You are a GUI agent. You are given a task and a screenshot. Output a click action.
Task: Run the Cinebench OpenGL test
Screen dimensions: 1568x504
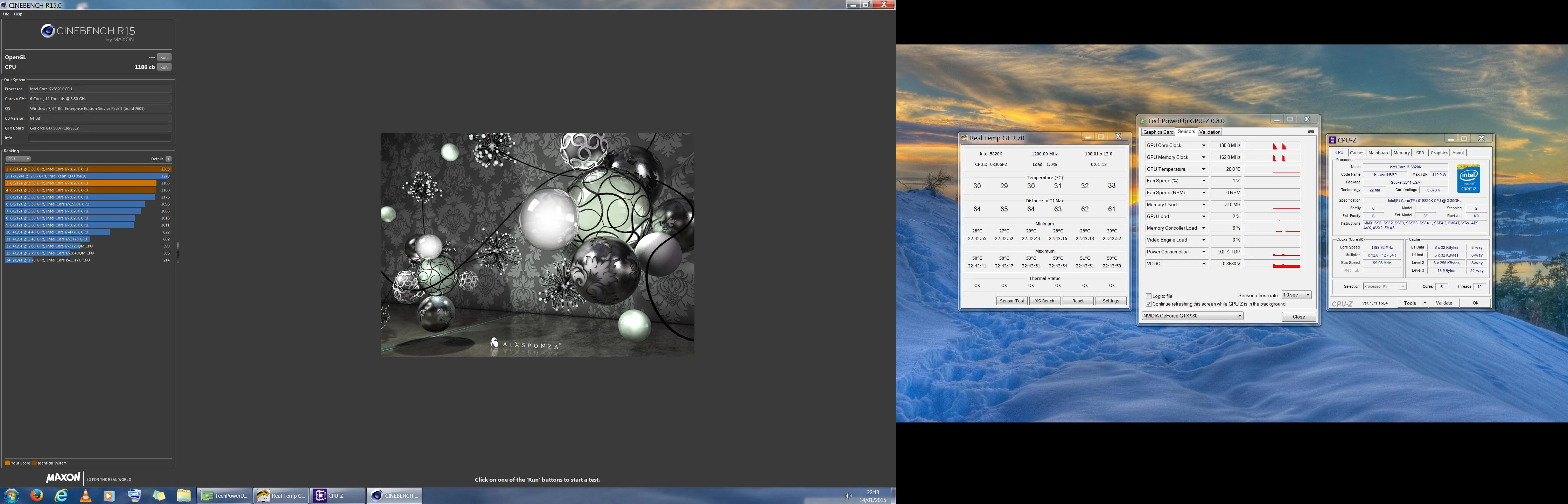coord(164,57)
